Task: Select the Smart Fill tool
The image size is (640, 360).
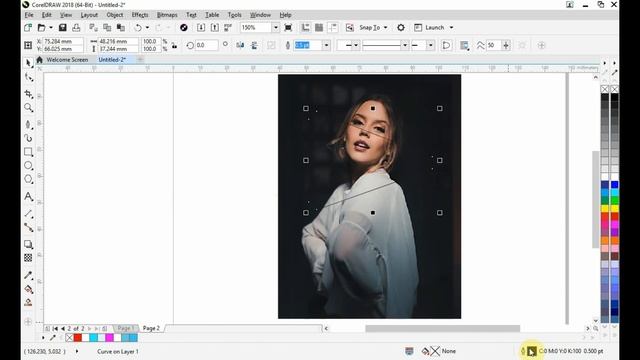Action: tap(28, 302)
